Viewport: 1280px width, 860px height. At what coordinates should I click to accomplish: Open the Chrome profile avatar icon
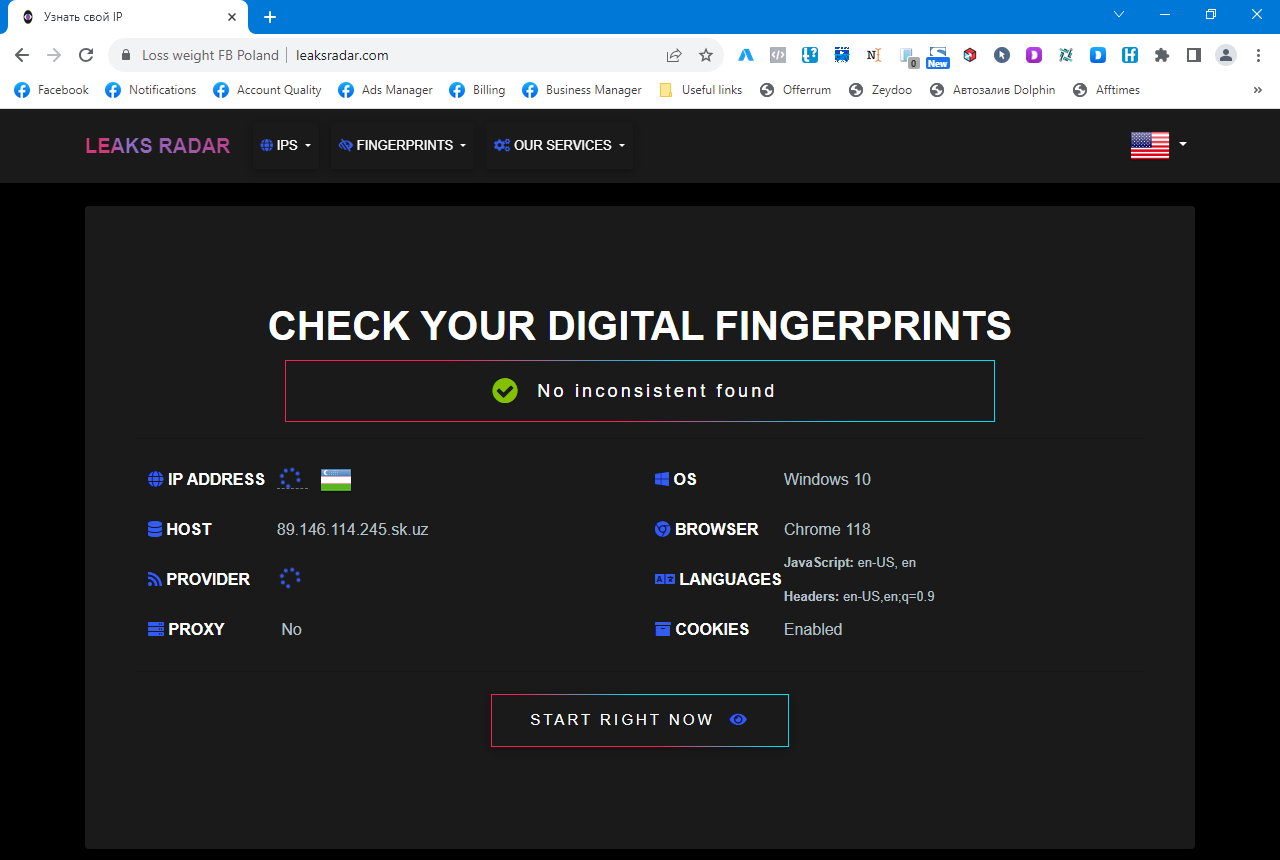(x=1225, y=55)
